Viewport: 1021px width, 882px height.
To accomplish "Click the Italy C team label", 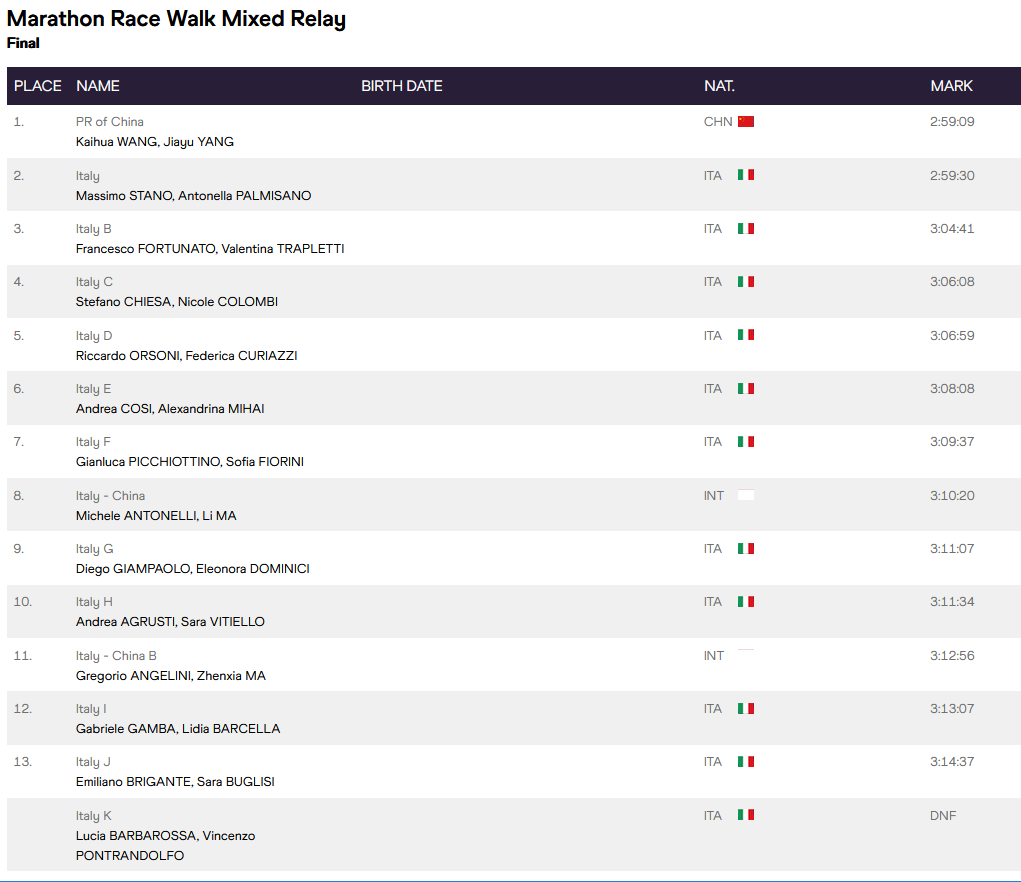I will [x=94, y=283].
